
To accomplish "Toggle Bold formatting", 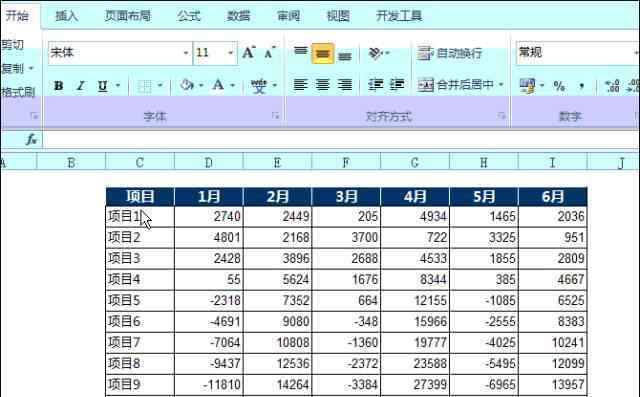I will point(58,86).
